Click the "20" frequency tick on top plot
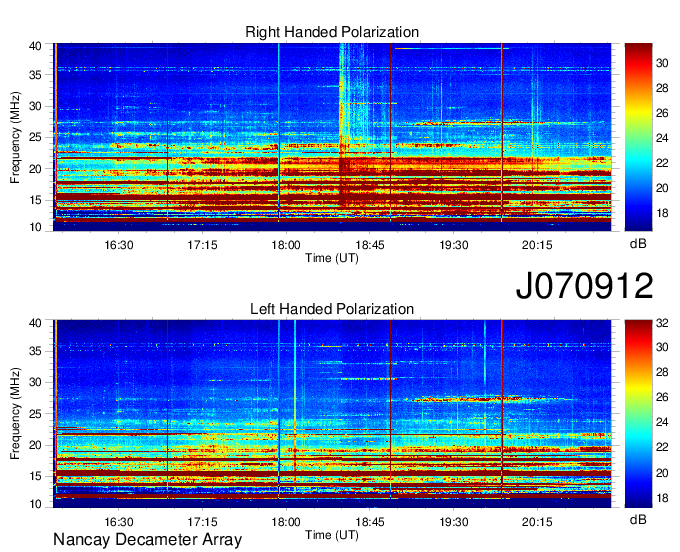The height and width of the screenshot is (552, 680). click(35, 169)
